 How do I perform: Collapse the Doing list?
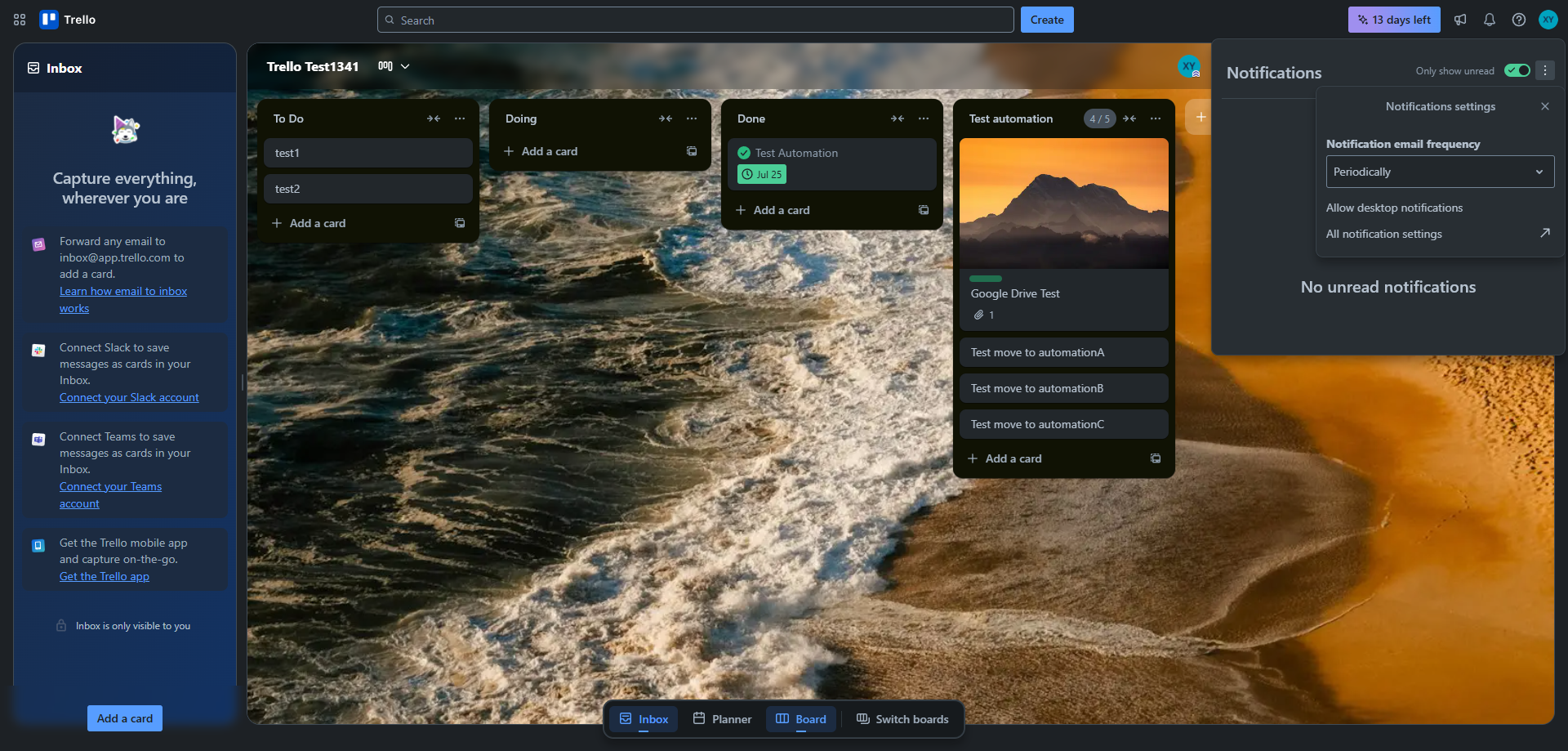[x=666, y=118]
